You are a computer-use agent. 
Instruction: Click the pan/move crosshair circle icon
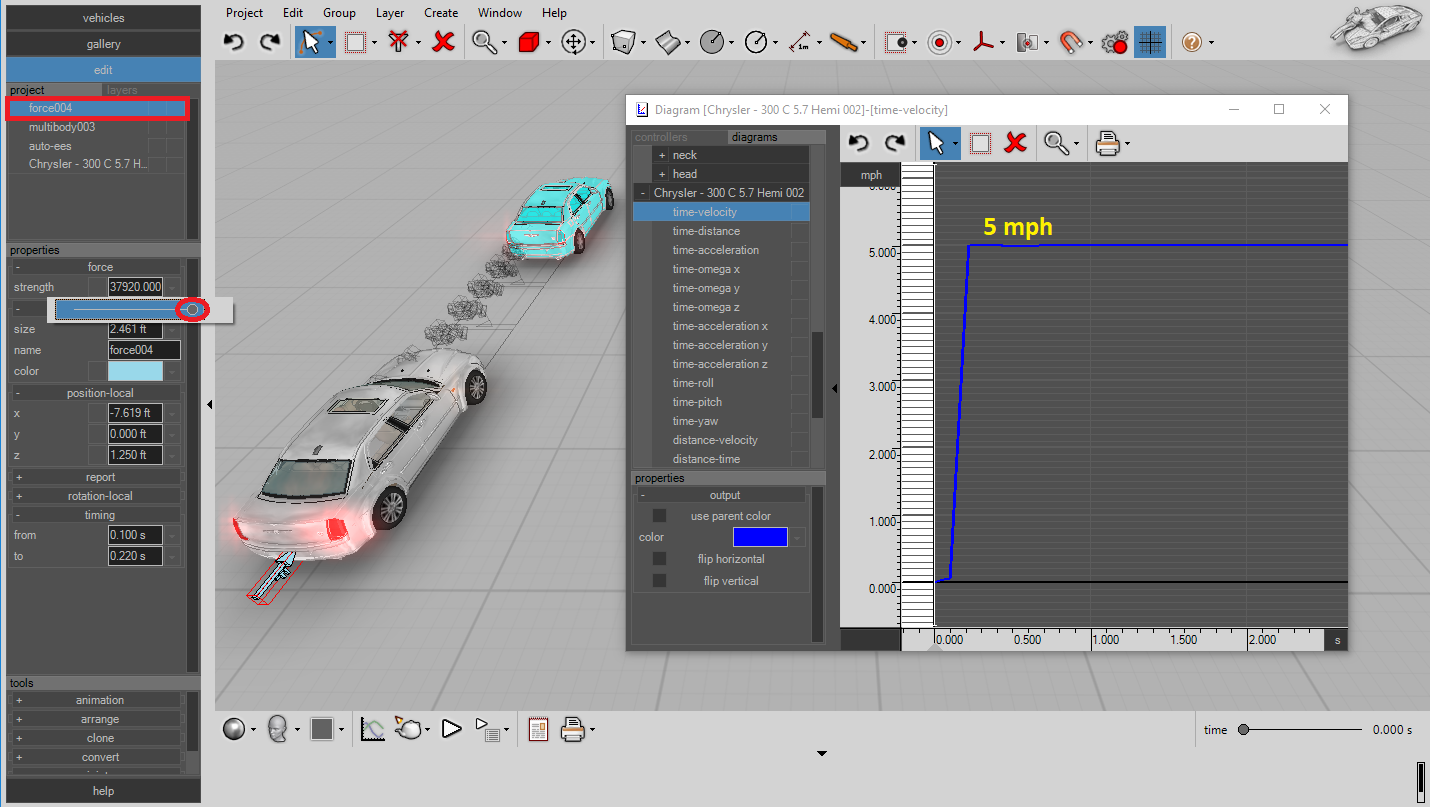click(573, 42)
